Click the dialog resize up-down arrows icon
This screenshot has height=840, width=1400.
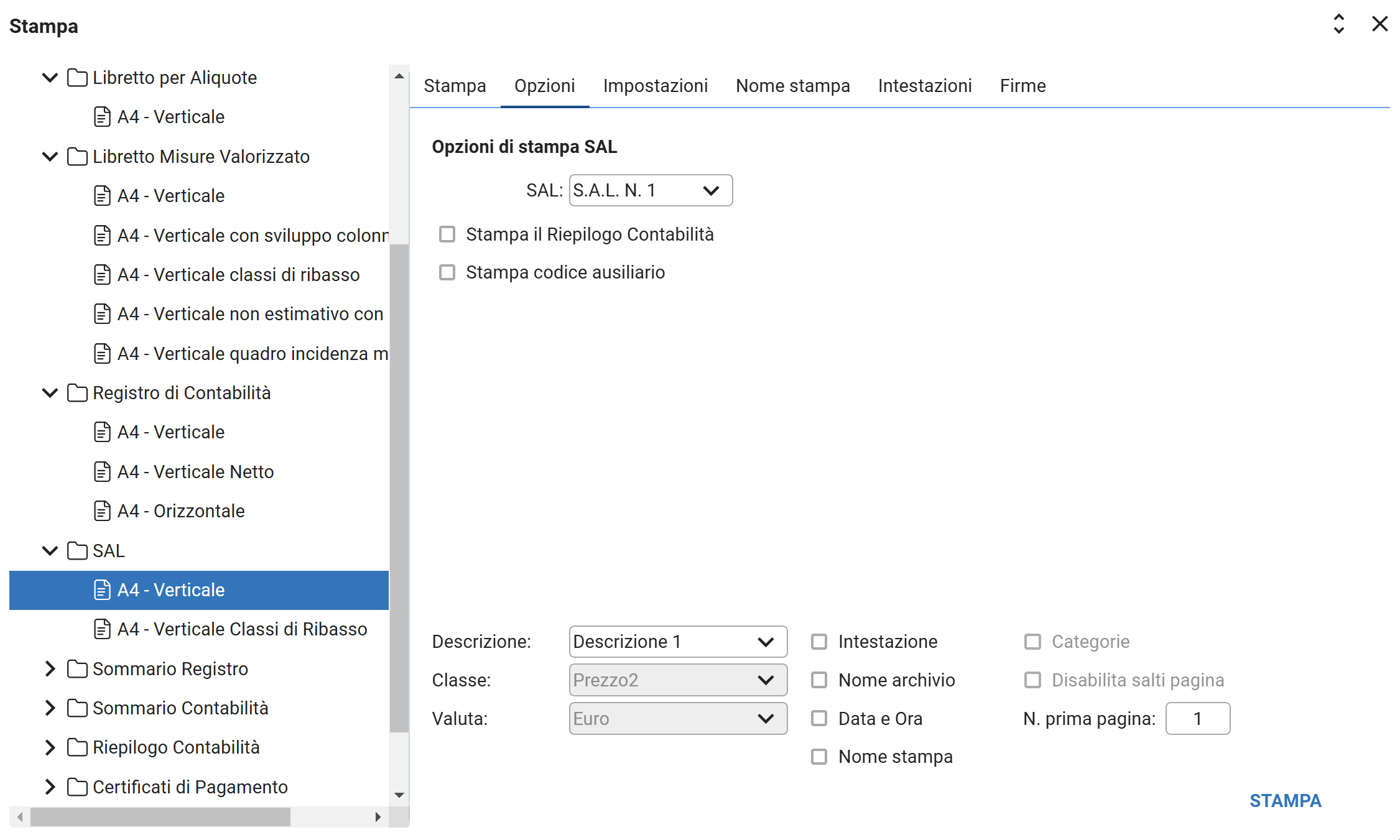coord(1338,24)
